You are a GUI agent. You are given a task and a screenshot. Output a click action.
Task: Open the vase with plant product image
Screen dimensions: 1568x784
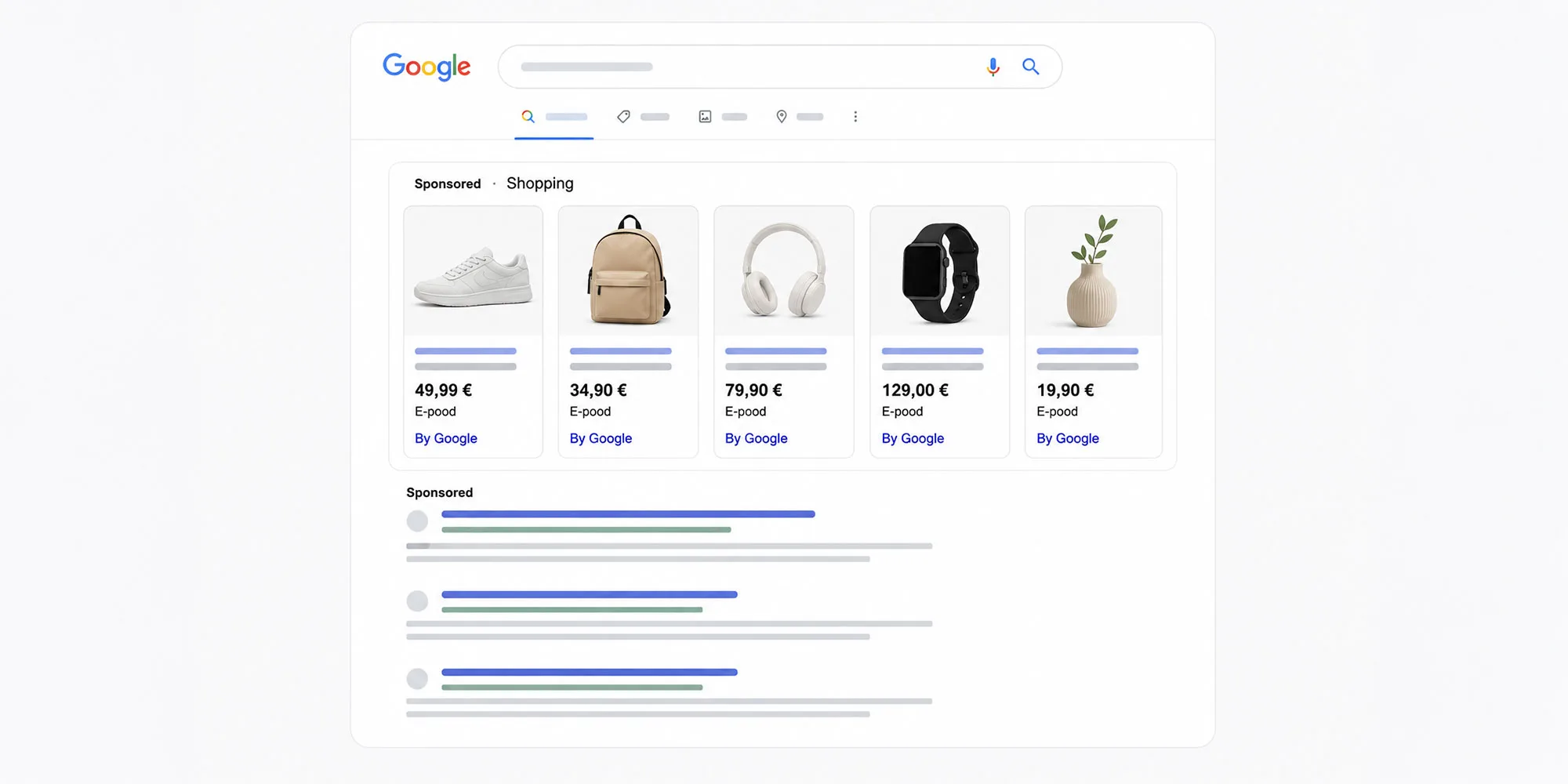pyautogui.click(x=1094, y=271)
